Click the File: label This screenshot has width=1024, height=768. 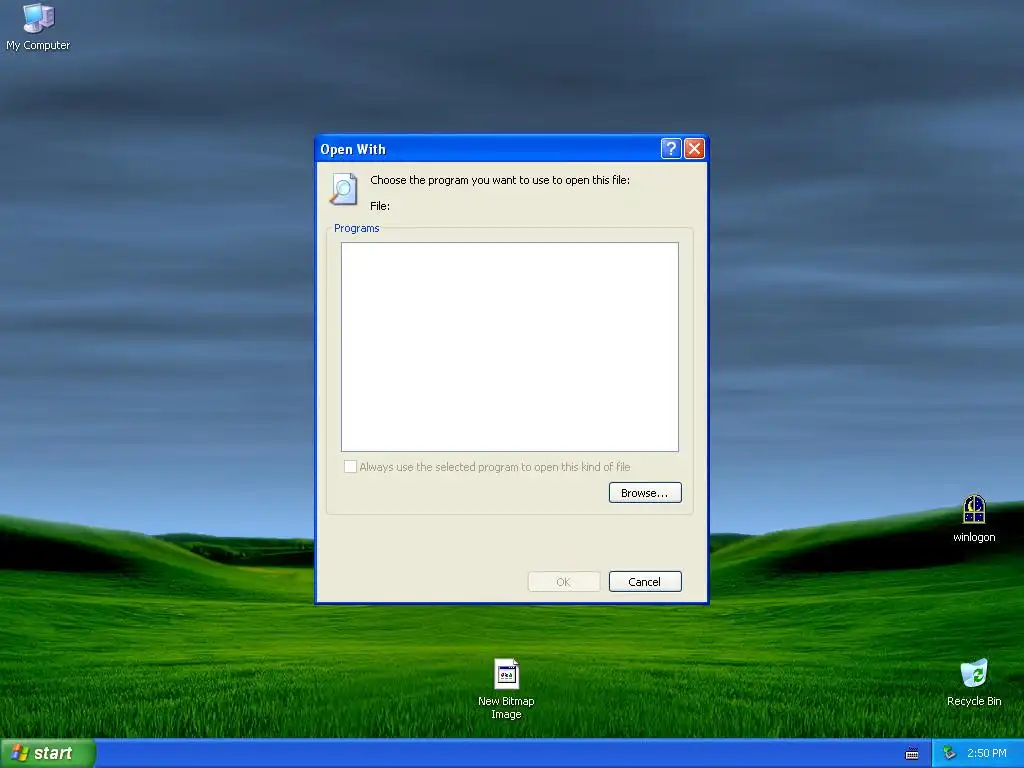[x=380, y=206]
